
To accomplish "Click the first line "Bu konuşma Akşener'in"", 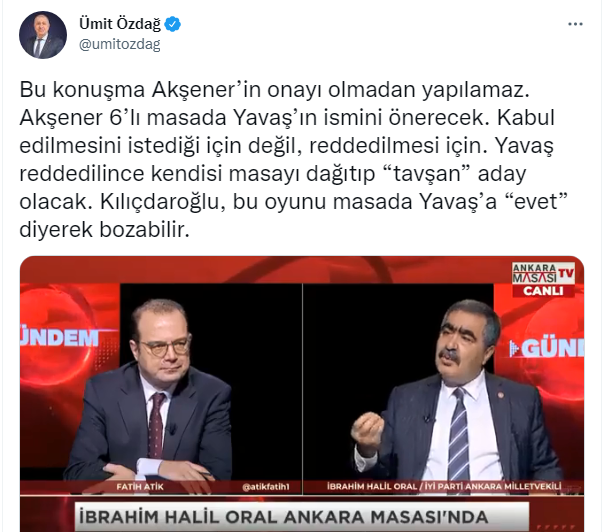I will [x=140, y=89].
